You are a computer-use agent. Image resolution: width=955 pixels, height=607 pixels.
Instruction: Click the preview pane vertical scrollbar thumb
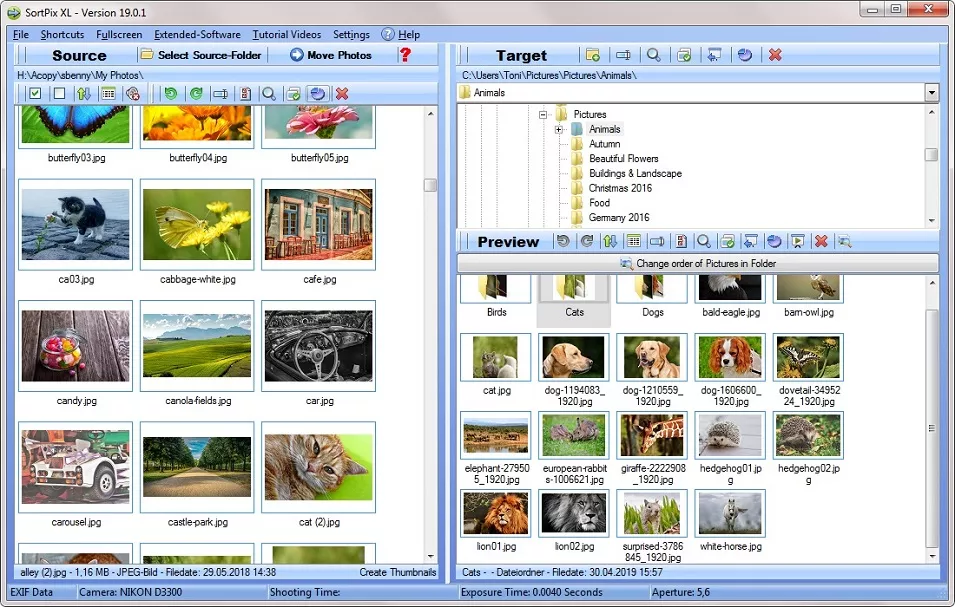[931, 428]
